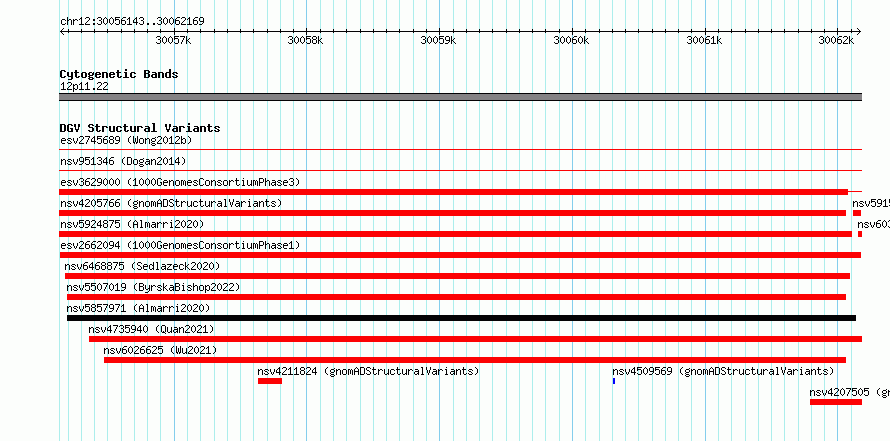Click the red bar of nsv4735940
890x441 pixels.
click(475, 339)
